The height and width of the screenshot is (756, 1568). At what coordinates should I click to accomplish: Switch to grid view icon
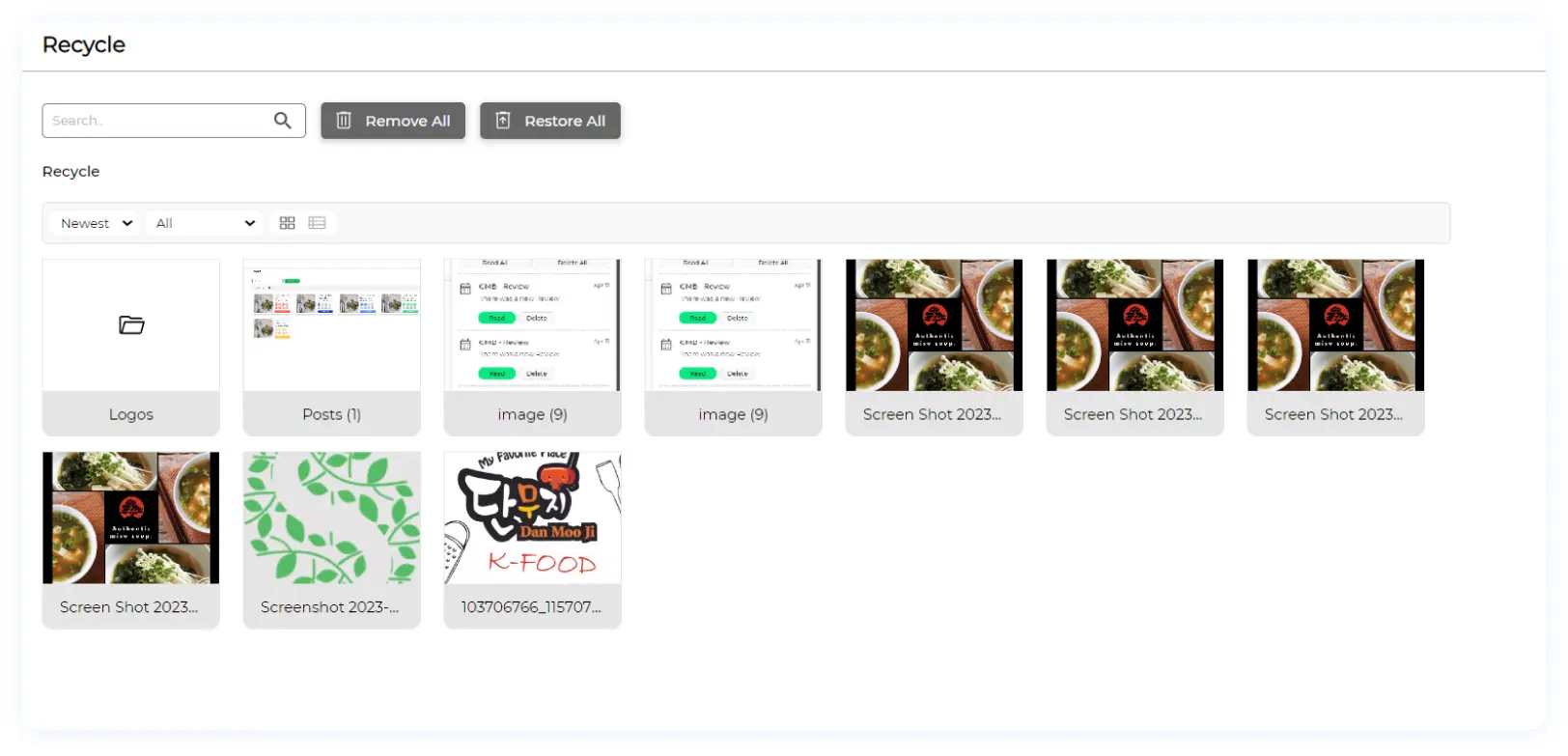(287, 223)
